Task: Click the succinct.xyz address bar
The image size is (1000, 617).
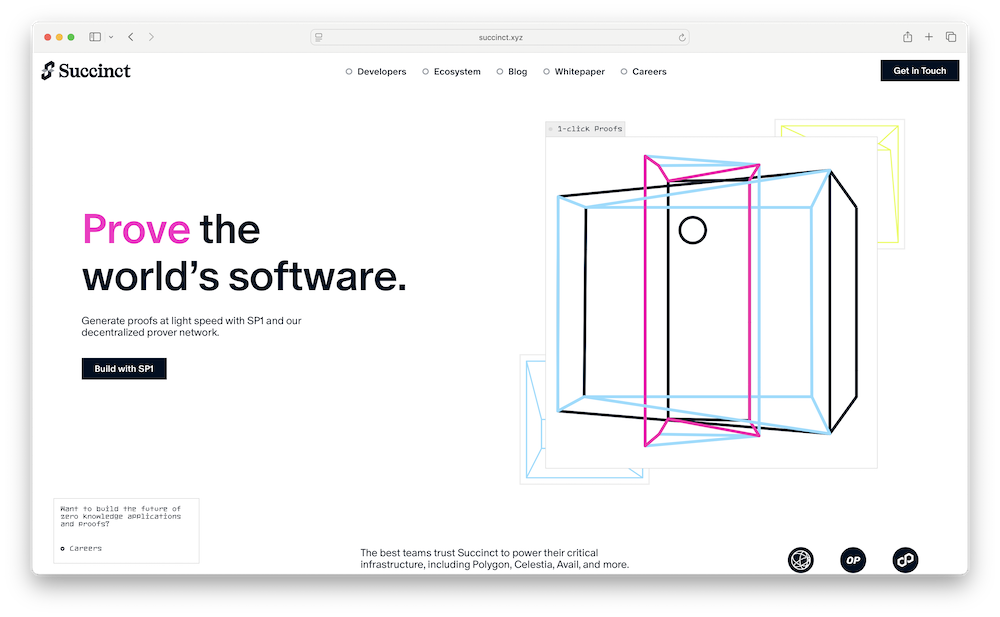Action: (500, 37)
